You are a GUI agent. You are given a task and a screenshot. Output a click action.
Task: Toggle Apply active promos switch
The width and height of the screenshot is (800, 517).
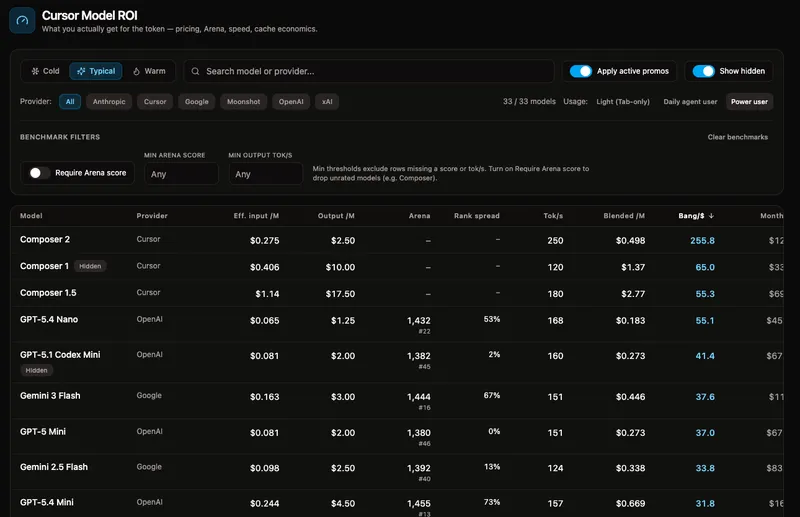pyautogui.click(x=581, y=71)
